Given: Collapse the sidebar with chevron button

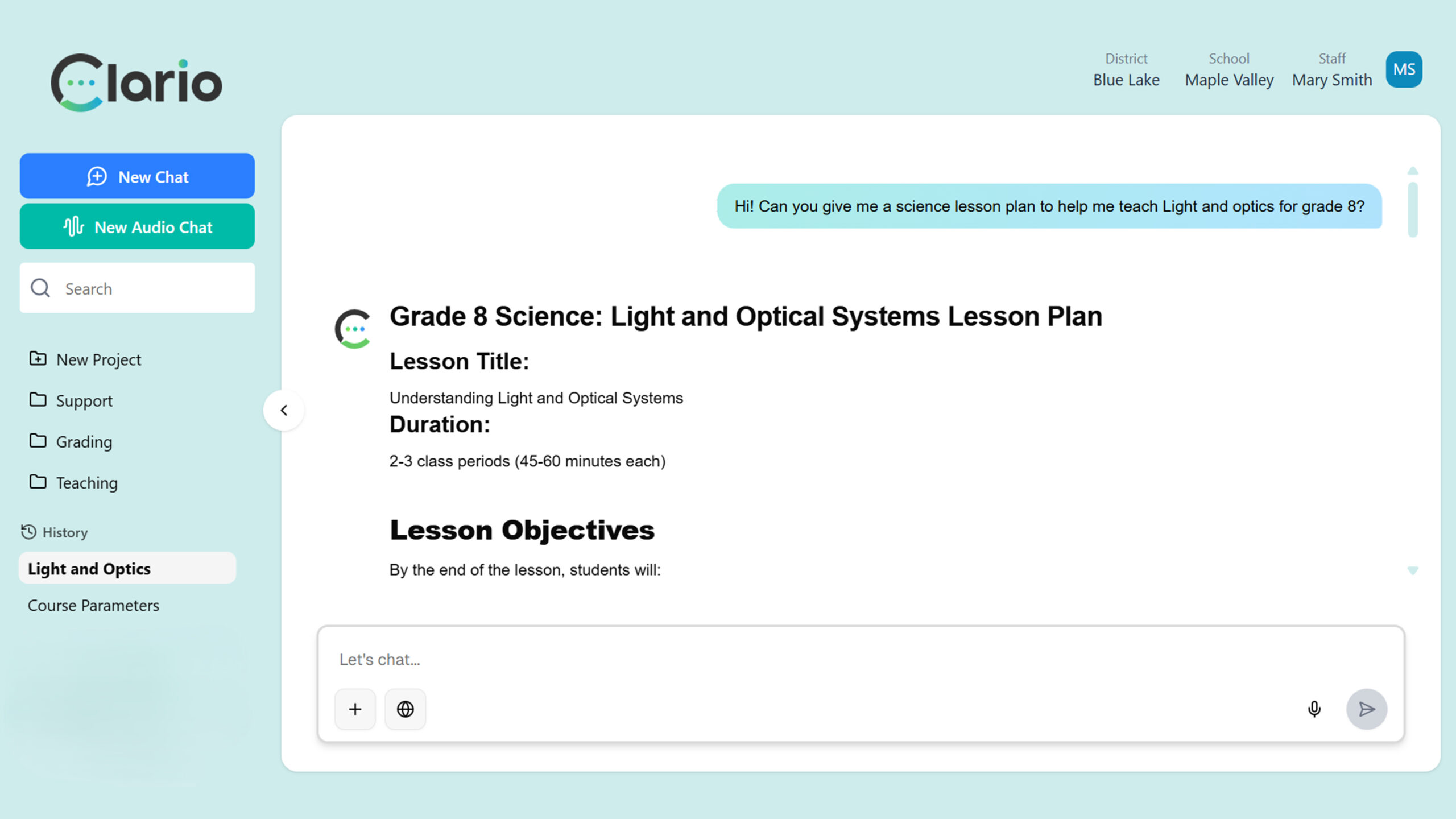Looking at the screenshot, I should coord(284,410).
